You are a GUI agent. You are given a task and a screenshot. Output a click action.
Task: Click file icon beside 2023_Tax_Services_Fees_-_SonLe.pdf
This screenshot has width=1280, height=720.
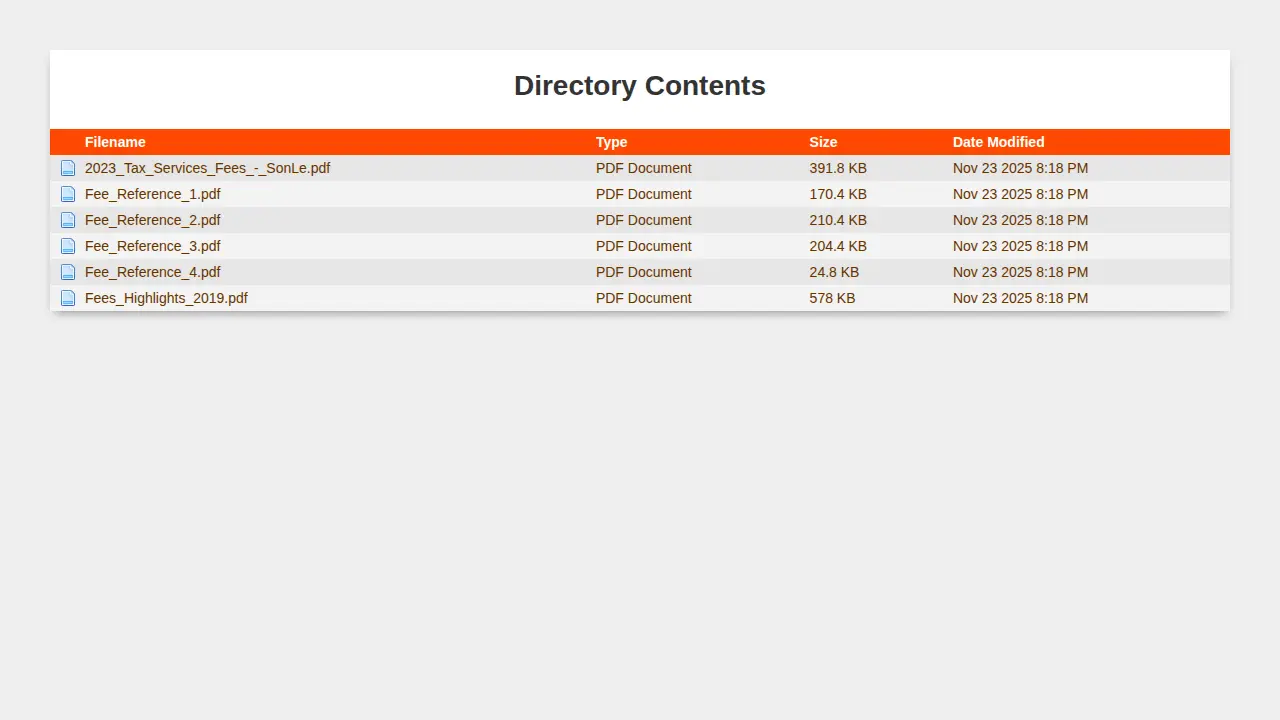point(68,168)
